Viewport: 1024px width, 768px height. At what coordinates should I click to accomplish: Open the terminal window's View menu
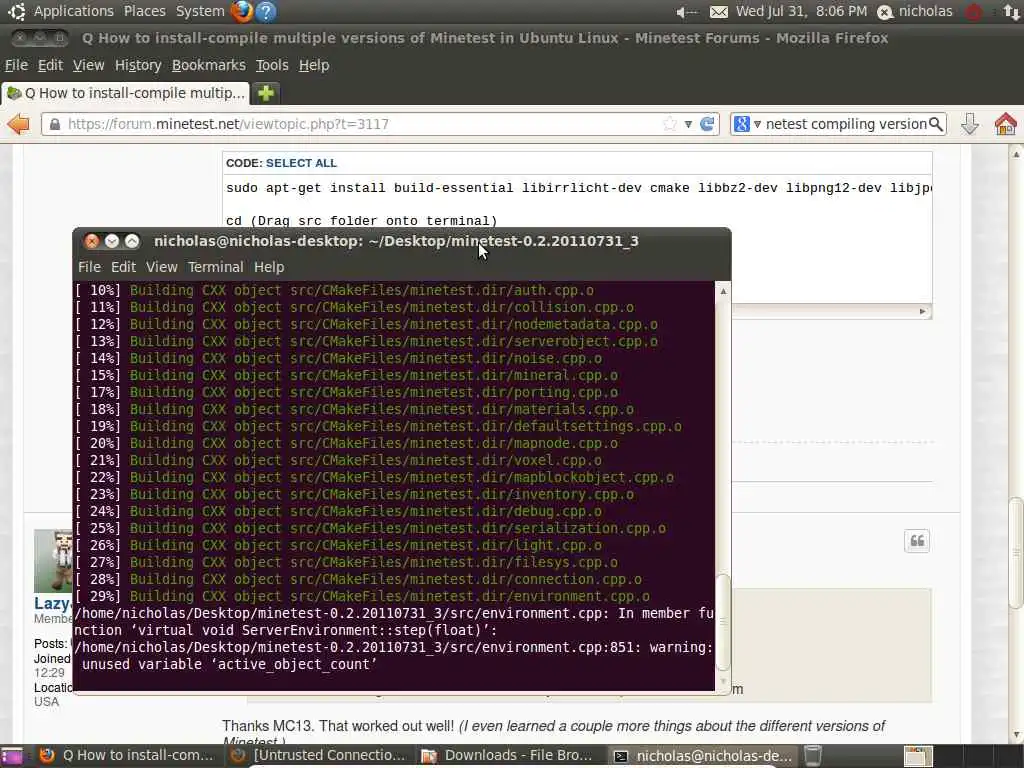(x=161, y=266)
